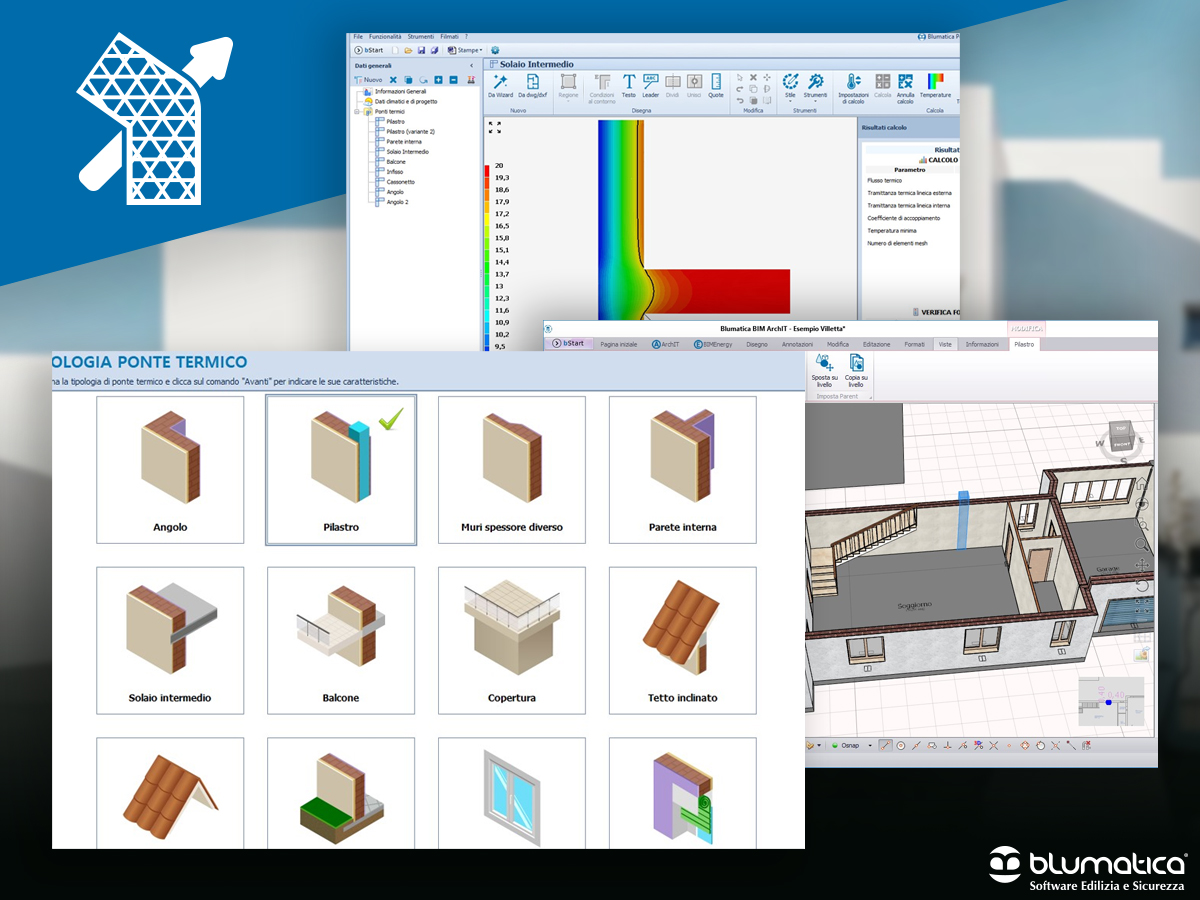Click magnifier zoom icon in 3D view
This screenshot has height=900, width=1200.
coord(1141,545)
